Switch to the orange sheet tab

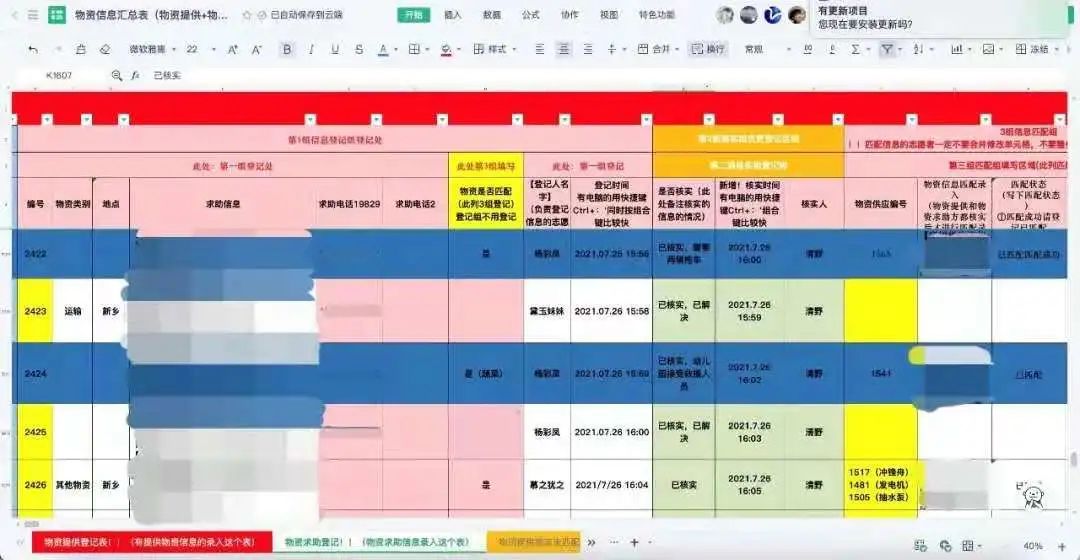[x=534, y=542]
